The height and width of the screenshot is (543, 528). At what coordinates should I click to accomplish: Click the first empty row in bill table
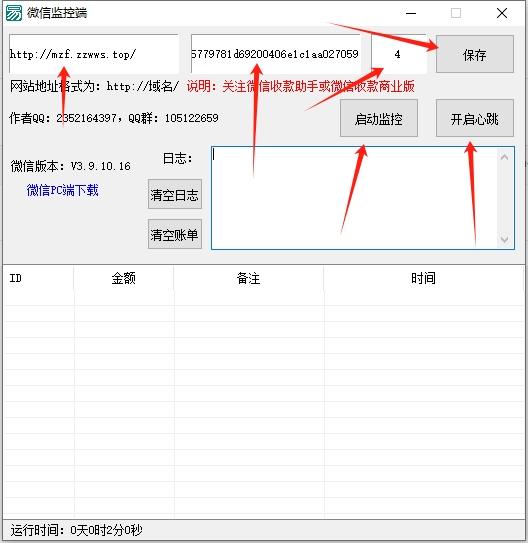(264, 298)
